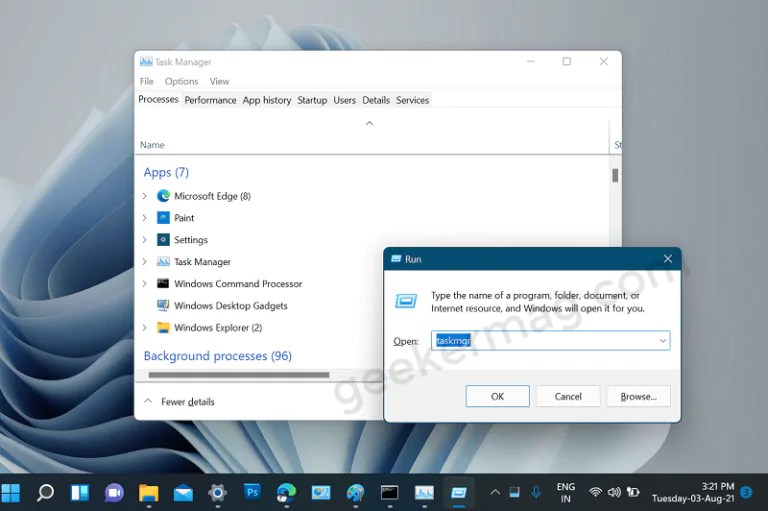Close the Run dialog
The image size is (768, 511).
coord(668,259)
